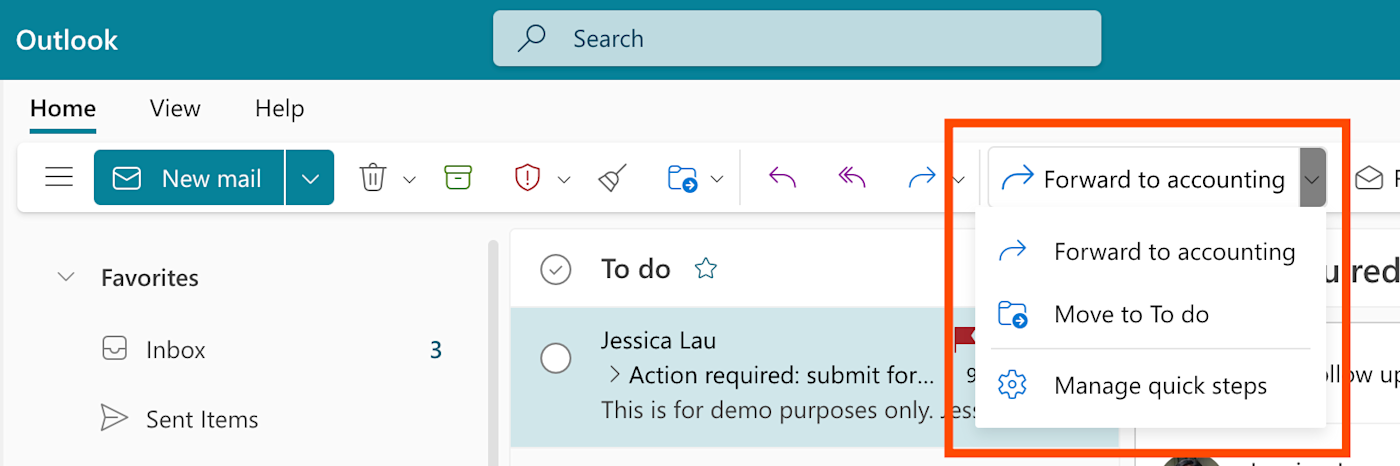Click the purple Reply all icon
The width and height of the screenshot is (1400, 466).
point(851,178)
